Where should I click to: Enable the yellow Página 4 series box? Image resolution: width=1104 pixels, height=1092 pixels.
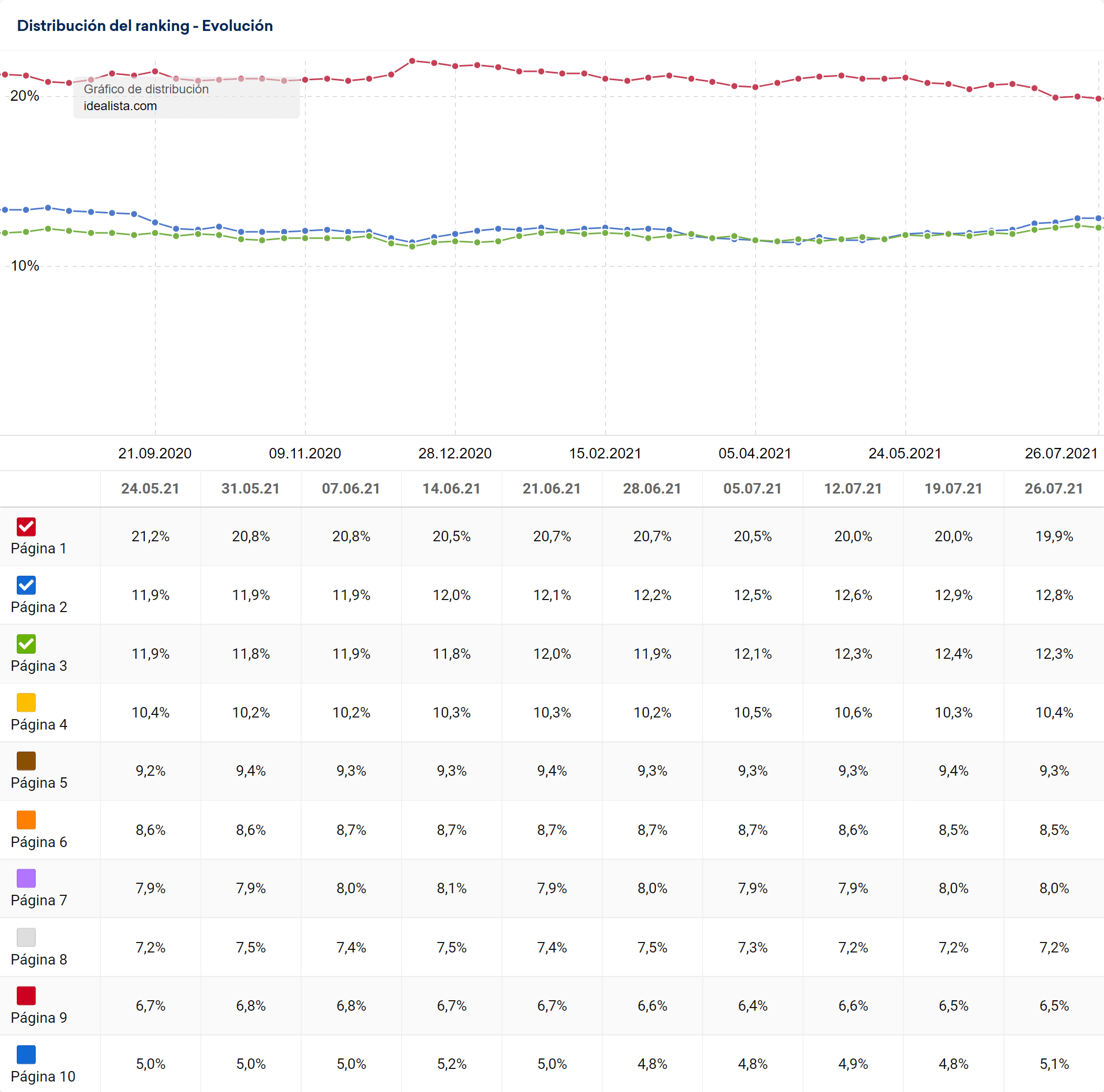tap(26, 702)
